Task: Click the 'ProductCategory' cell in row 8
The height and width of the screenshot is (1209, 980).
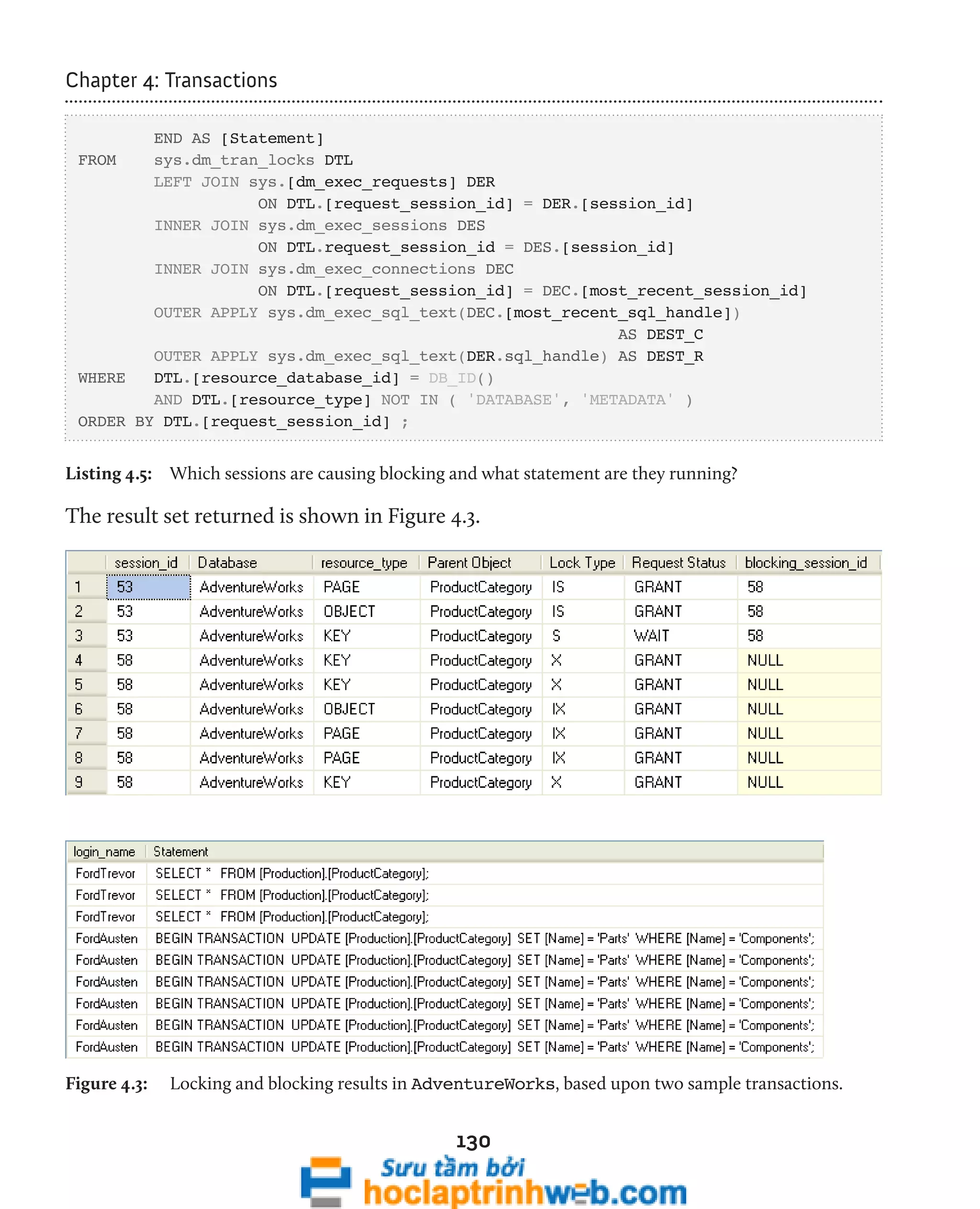Action: pyautogui.click(x=481, y=758)
